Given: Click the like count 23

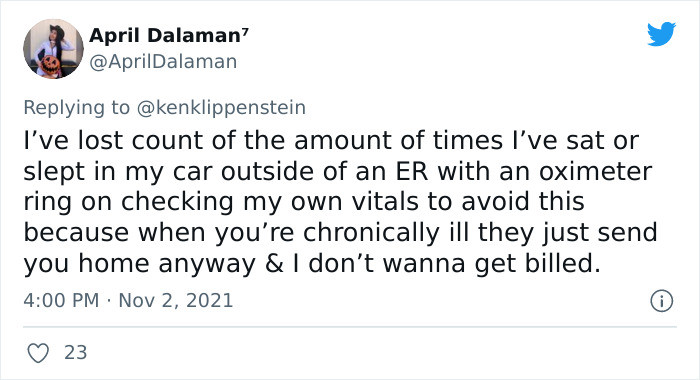Looking at the screenshot, I should tap(75, 352).
